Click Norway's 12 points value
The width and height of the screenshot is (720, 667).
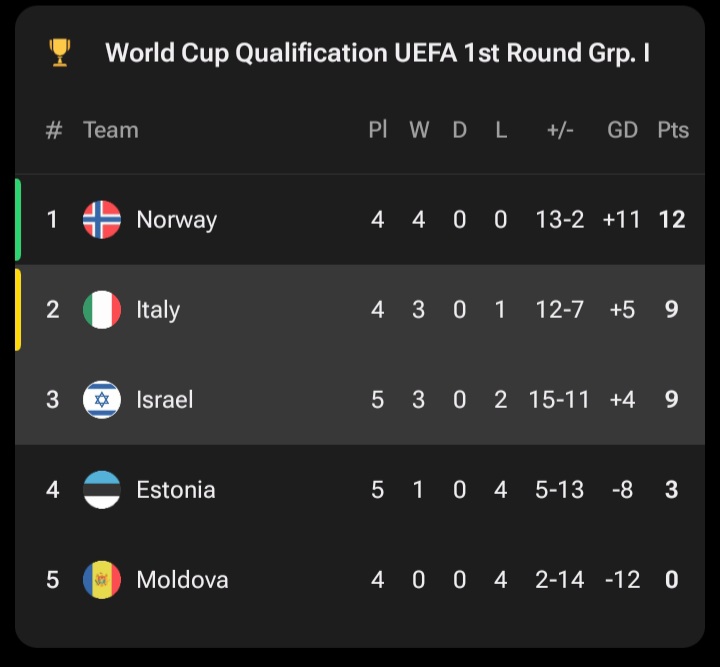pos(672,220)
